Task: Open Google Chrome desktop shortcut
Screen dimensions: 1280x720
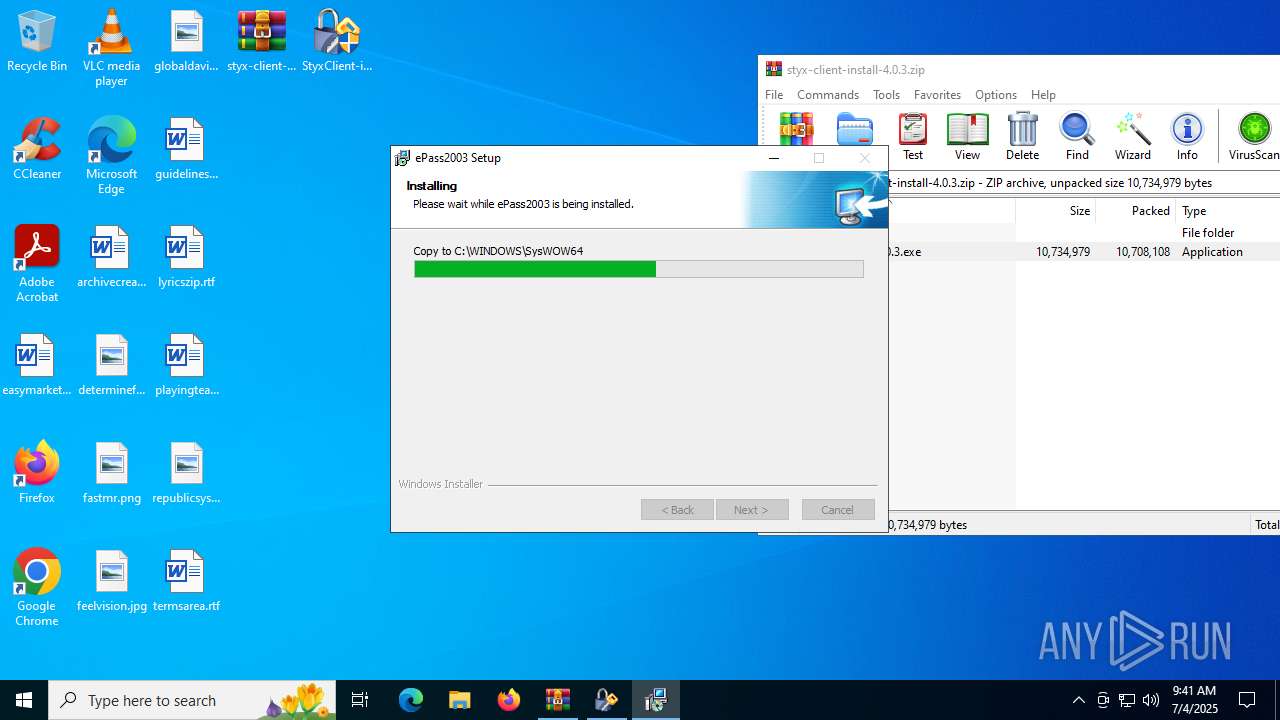Action: 37,588
